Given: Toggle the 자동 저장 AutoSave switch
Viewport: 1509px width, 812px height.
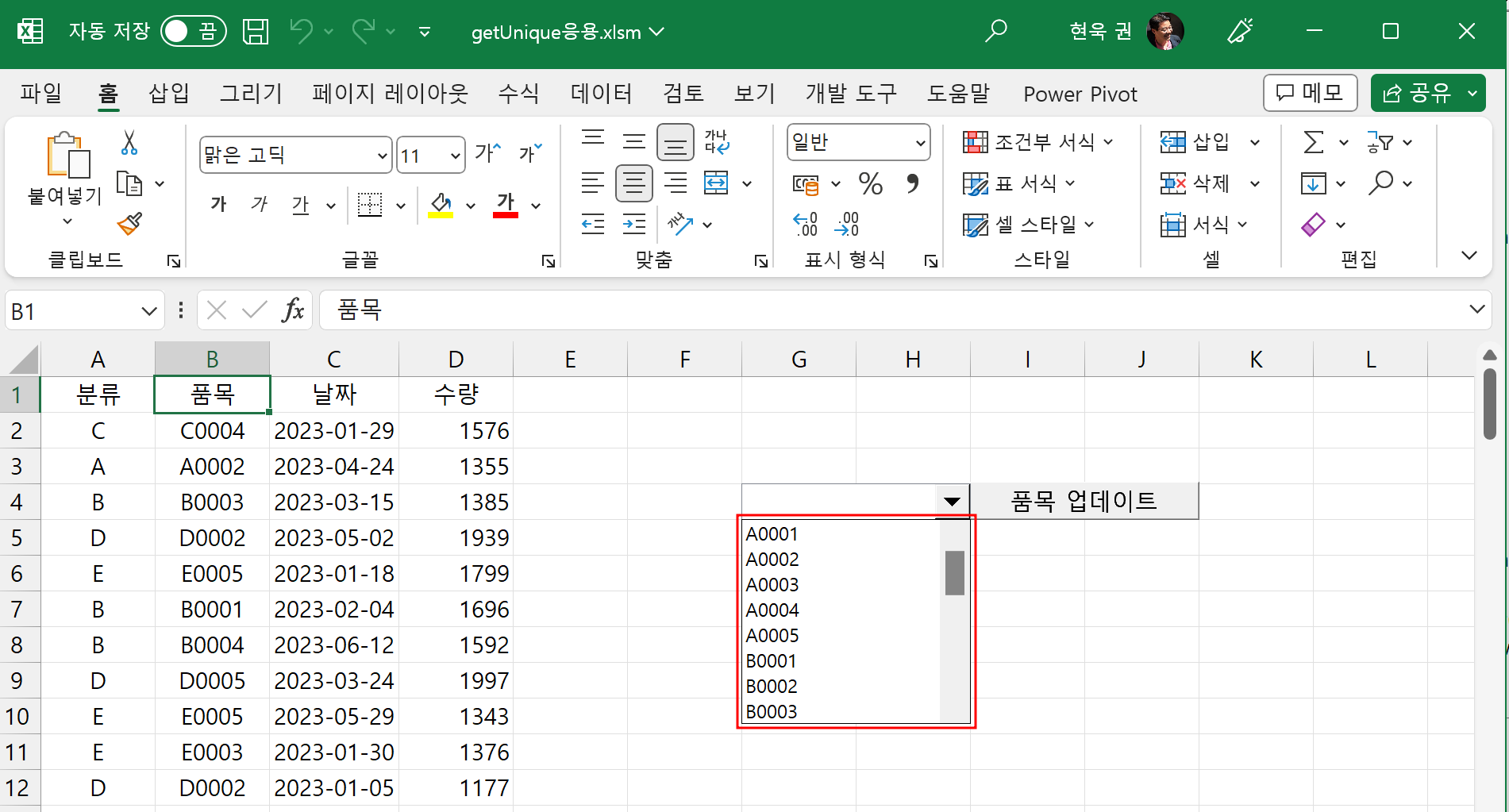Looking at the screenshot, I should tap(193, 31).
